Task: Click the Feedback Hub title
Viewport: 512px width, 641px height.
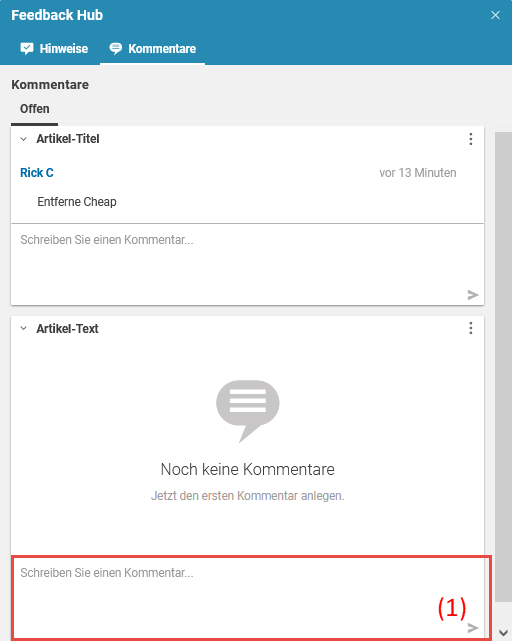Action: pos(57,15)
